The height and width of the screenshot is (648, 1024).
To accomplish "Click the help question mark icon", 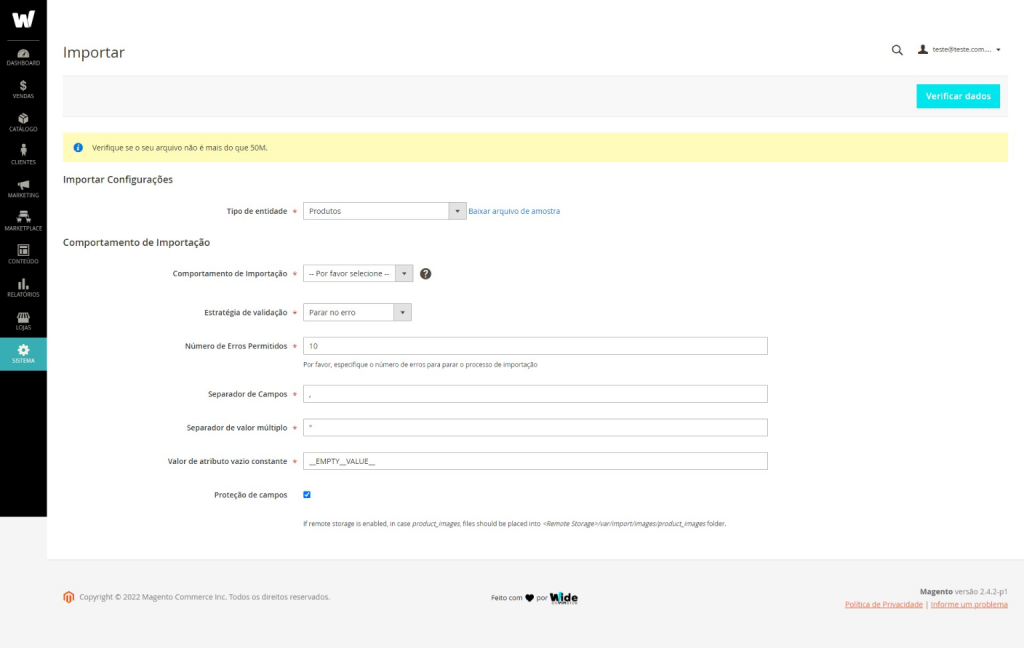I will click(425, 274).
